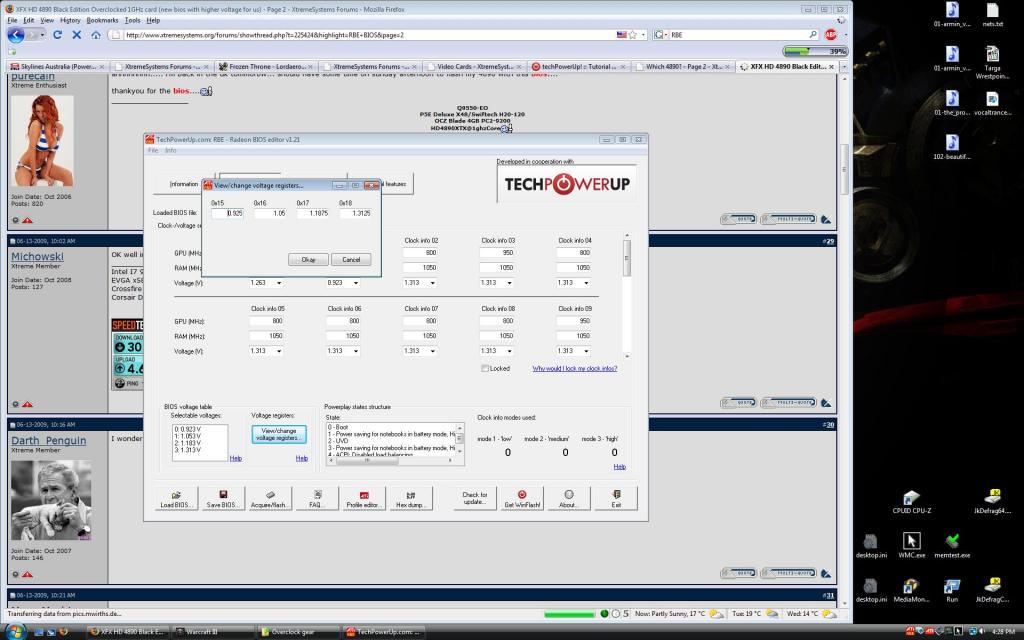Bookmark this page with the star icon
This screenshot has width=1024, height=640.
tap(632, 35)
